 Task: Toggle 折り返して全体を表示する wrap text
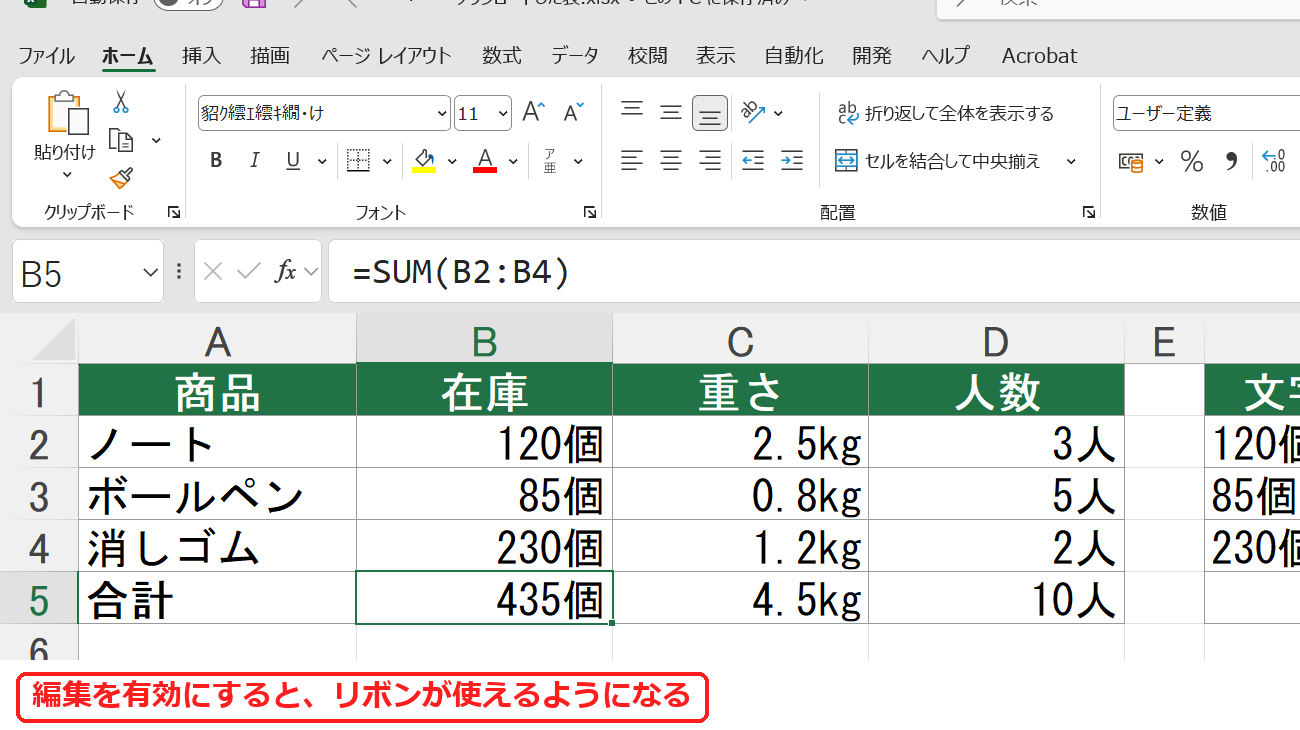(x=945, y=113)
